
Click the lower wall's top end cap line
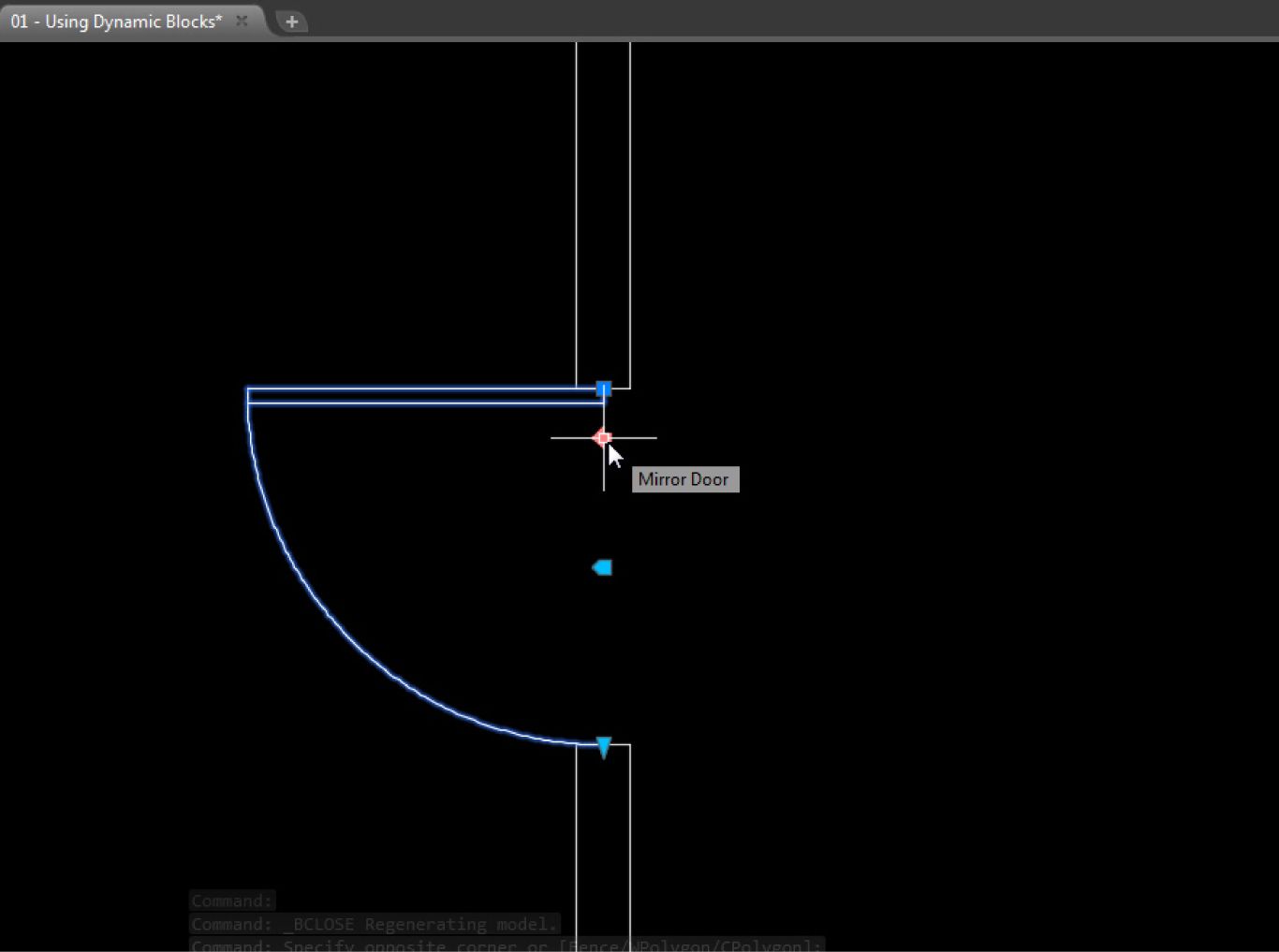click(620, 745)
